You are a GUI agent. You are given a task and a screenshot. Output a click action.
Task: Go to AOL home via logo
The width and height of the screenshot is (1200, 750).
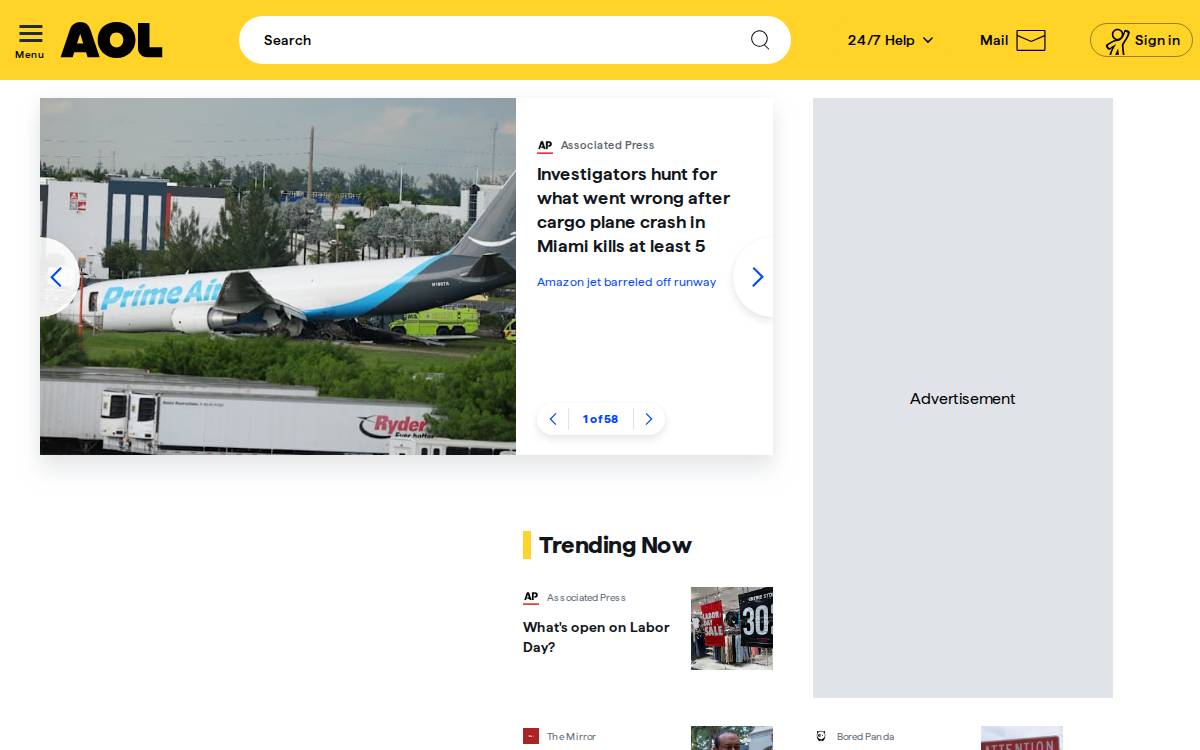[x=111, y=41]
